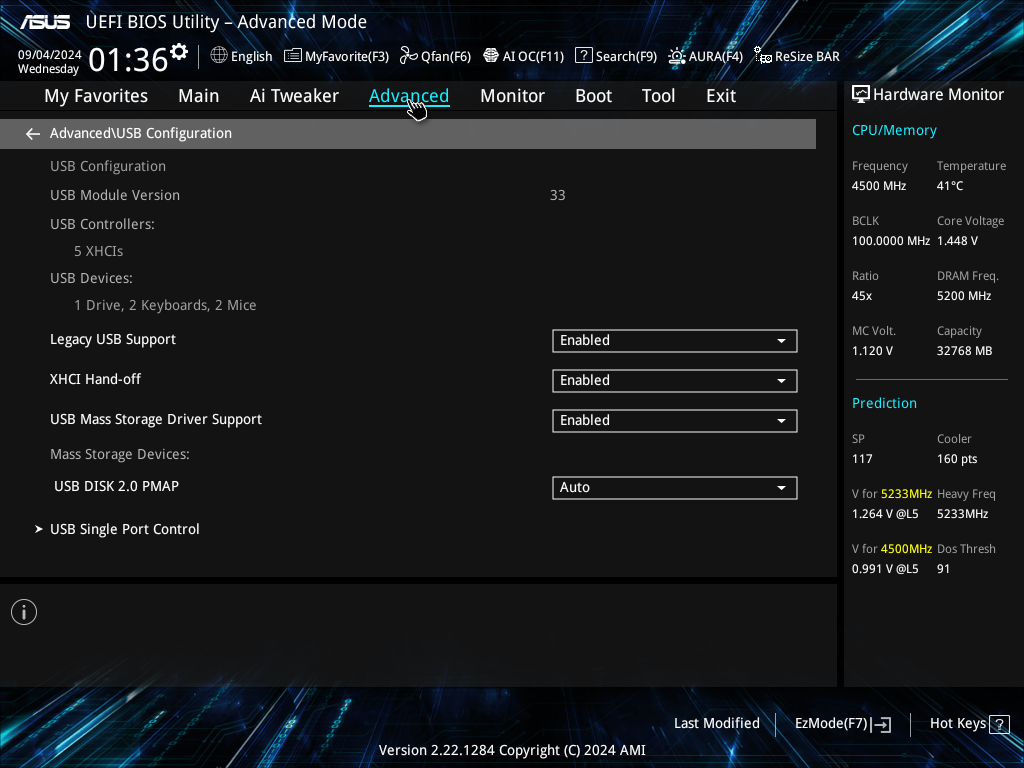The width and height of the screenshot is (1024, 768).
Task: Open the Tool tab
Action: 658,96
